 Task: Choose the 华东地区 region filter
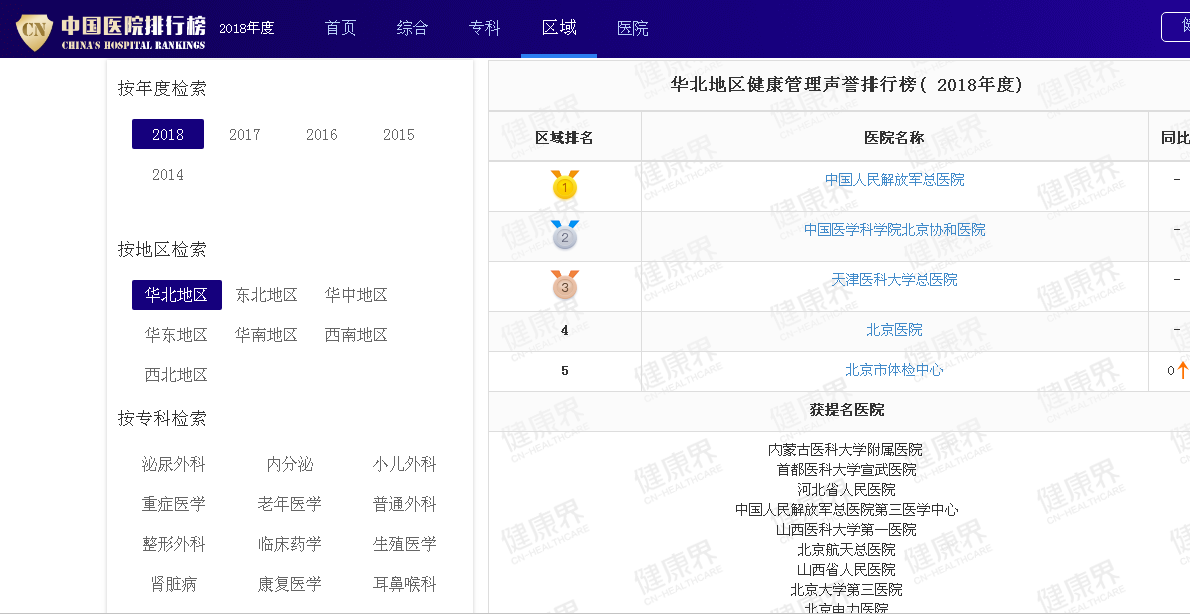tap(176, 335)
